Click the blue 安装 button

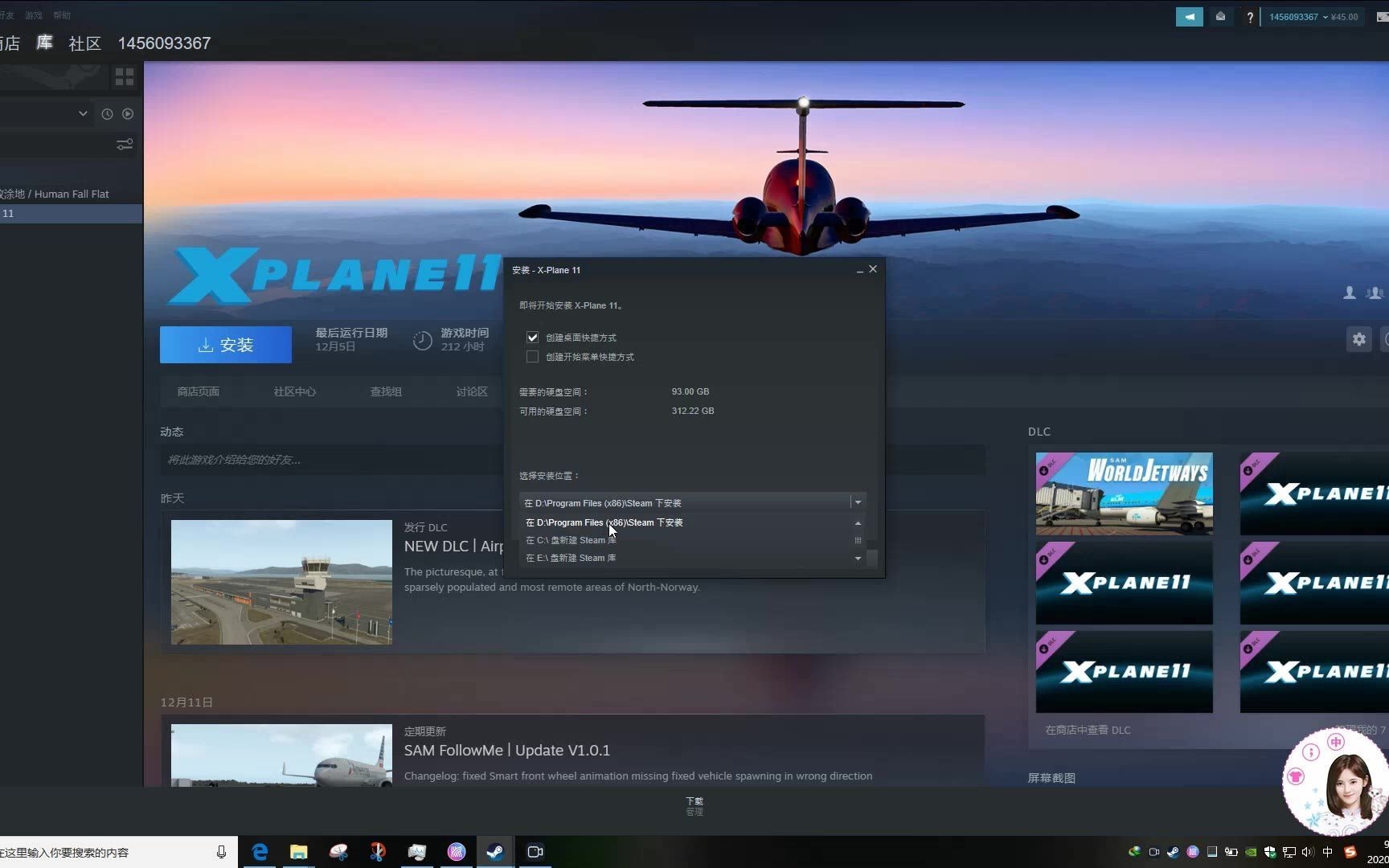pos(225,344)
